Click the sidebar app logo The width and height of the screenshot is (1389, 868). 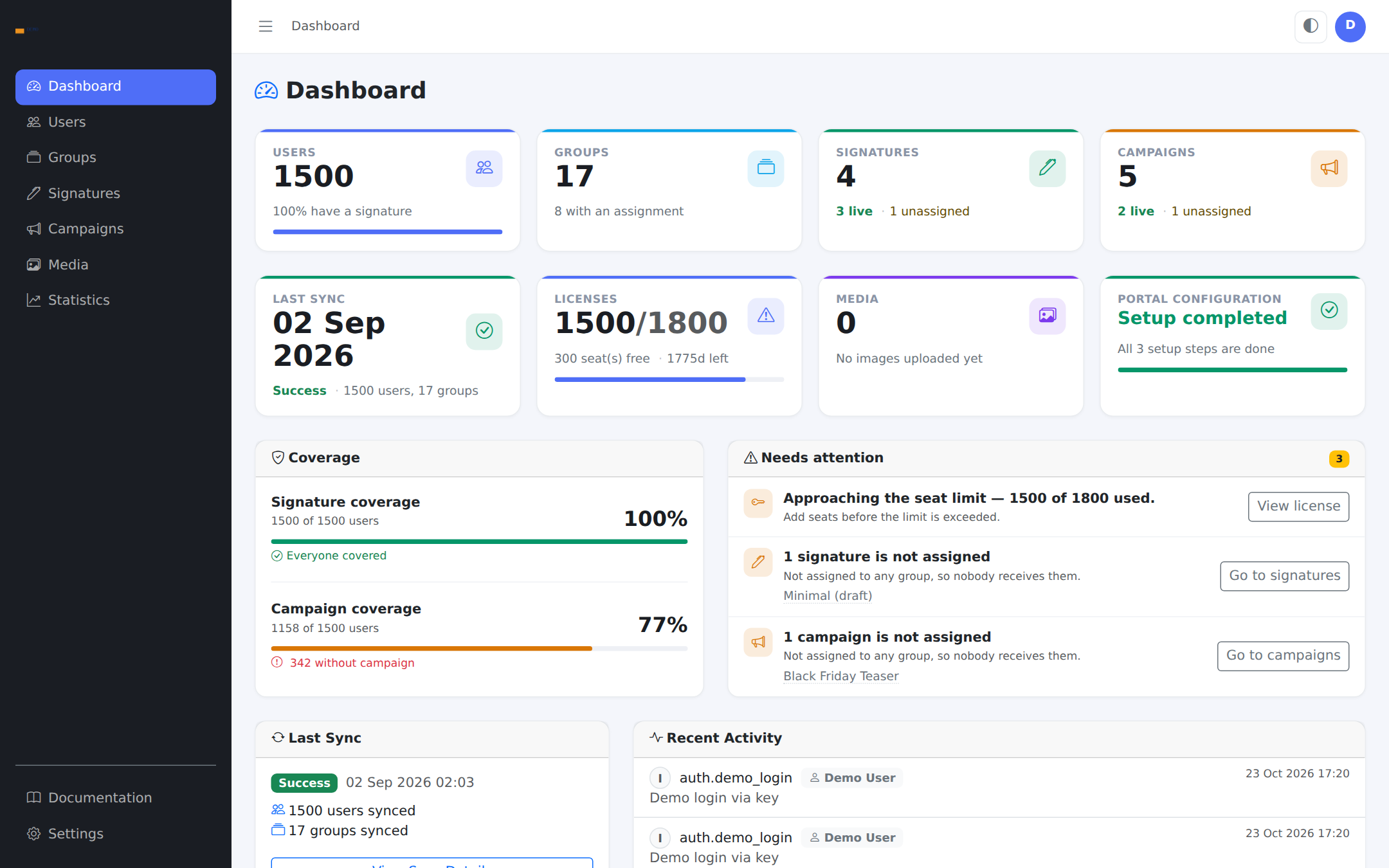click(27, 30)
